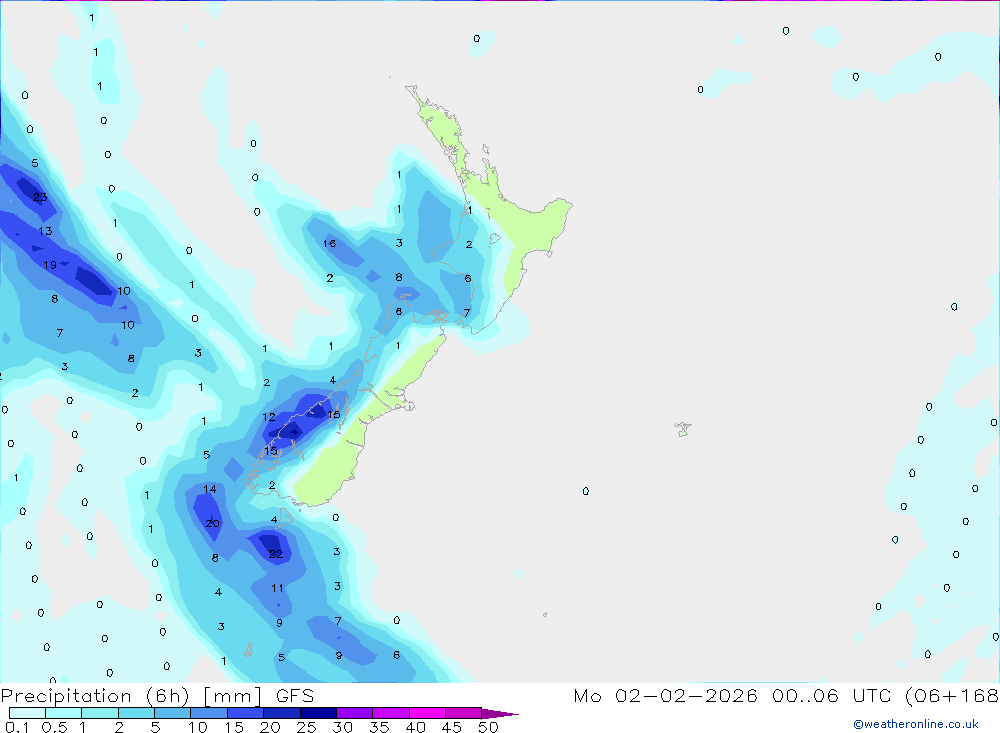Click the legend label '35'

coord(379,727)
